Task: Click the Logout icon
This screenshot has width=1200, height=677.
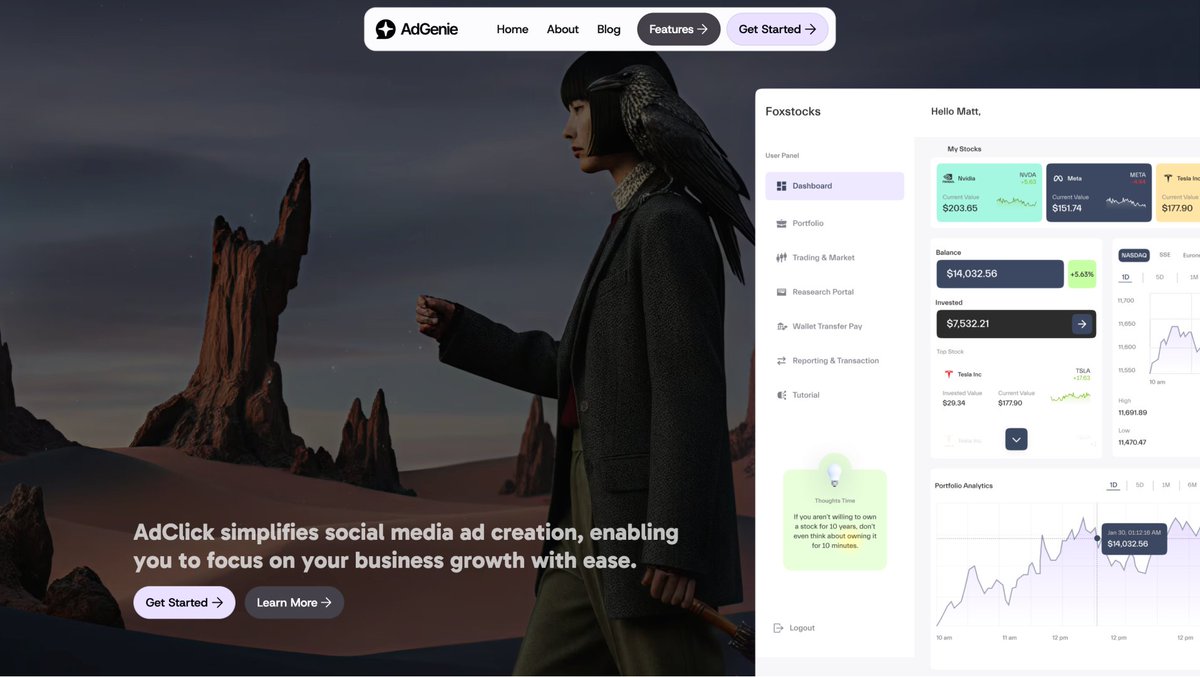Action: (778, 627)
